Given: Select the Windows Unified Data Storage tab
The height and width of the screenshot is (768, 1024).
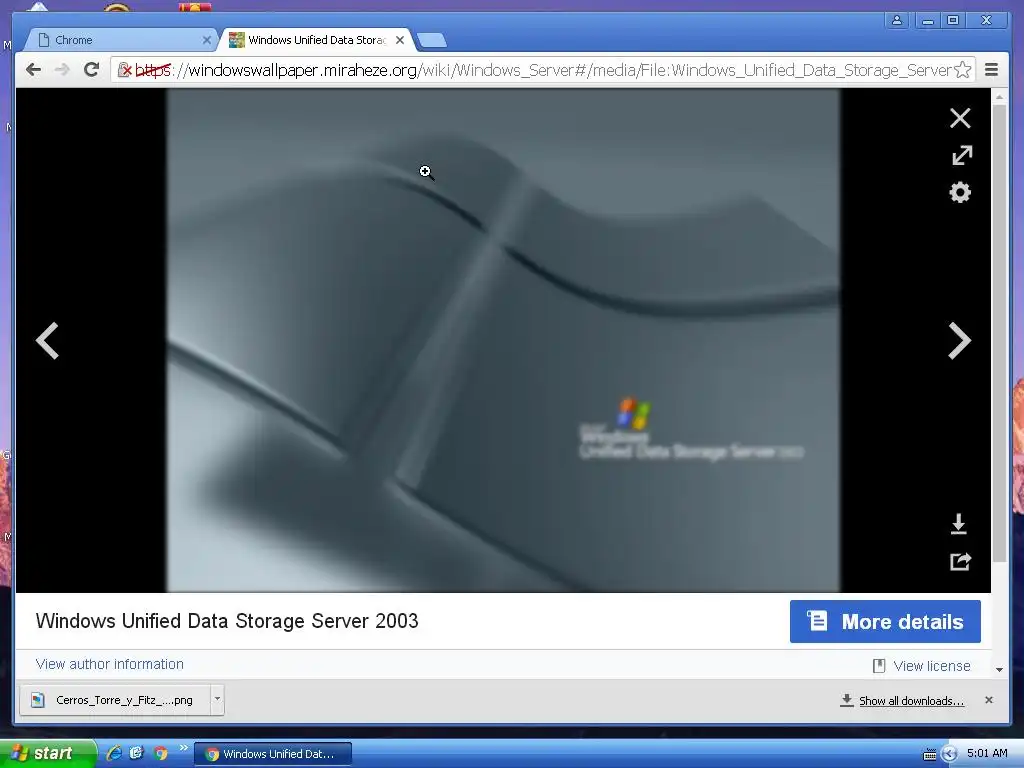Looking at the screenshot, I should 317,40.
